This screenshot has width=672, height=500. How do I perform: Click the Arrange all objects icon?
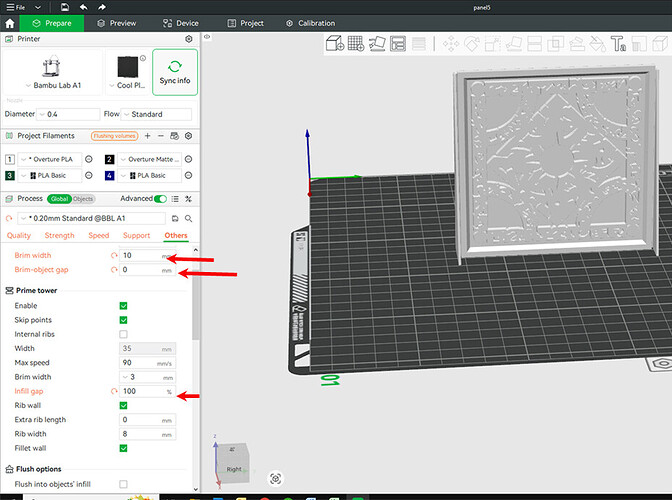pyautogui.click(x=398, y=43)
